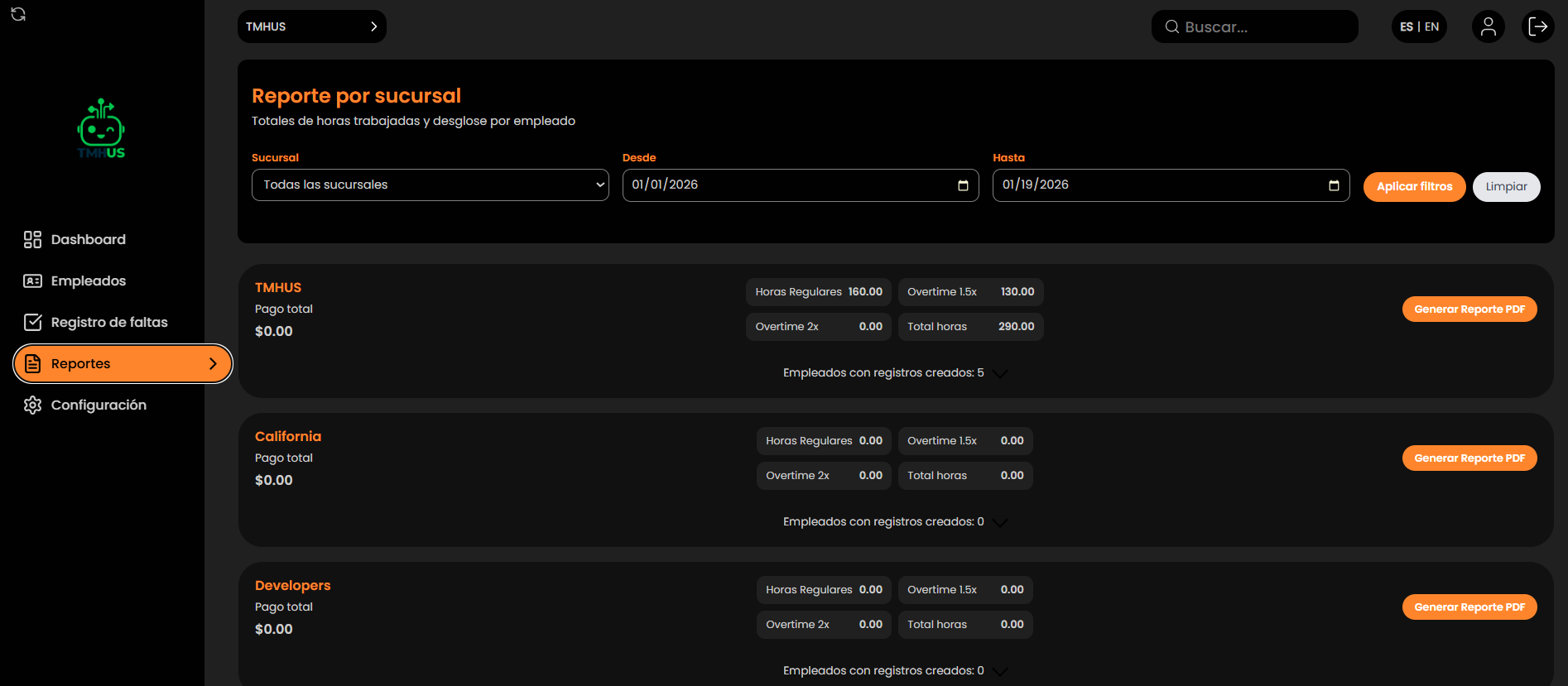Go to Dashboard in sidebar
Screen dimensions: 1568x686
[88, 239]
